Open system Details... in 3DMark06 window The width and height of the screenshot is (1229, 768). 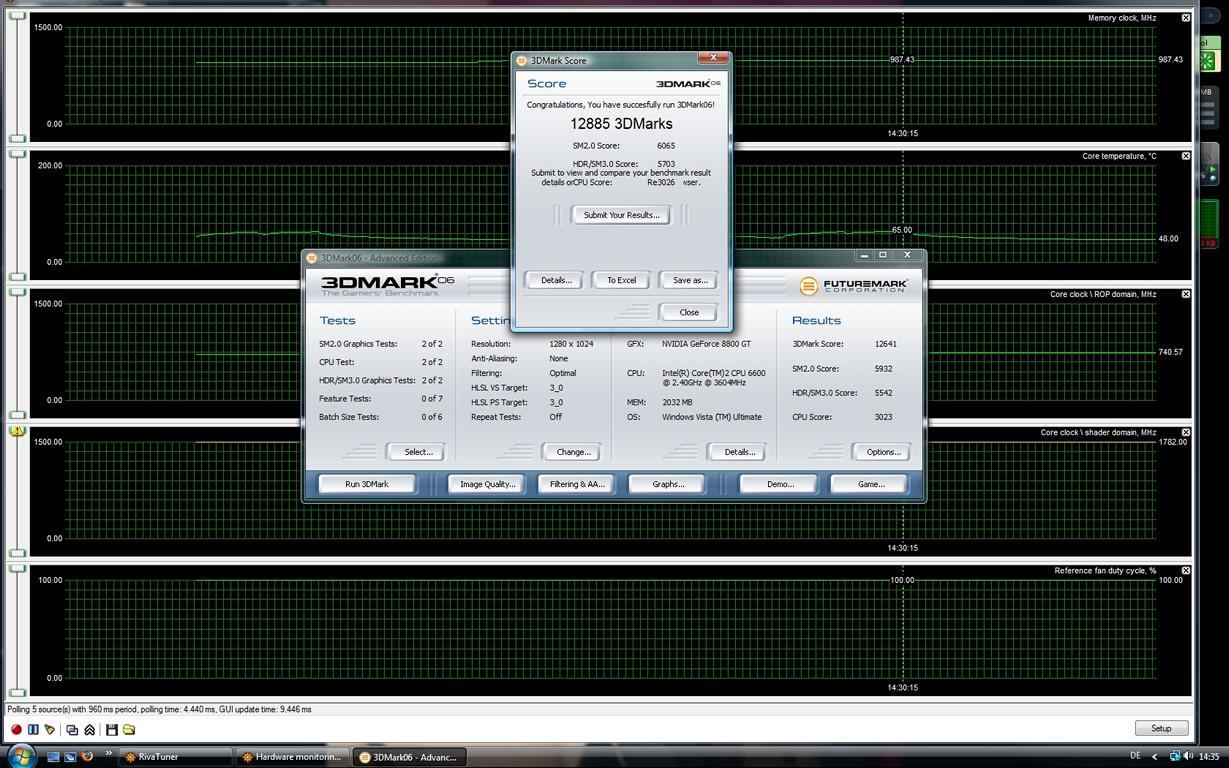pyautogui.click(x=739, y=452)
